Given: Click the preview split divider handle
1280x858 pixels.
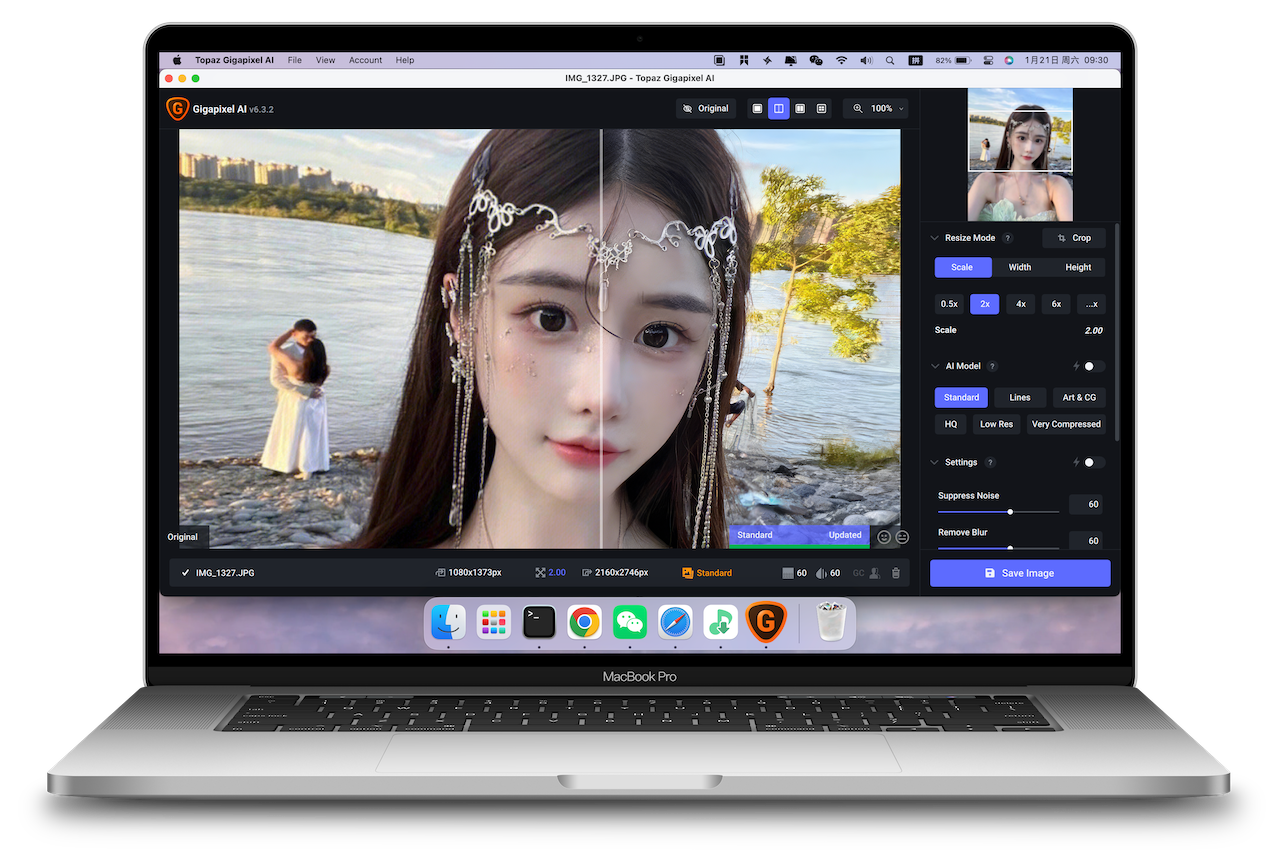Looking at the screenshot, I should pos(601,339).
